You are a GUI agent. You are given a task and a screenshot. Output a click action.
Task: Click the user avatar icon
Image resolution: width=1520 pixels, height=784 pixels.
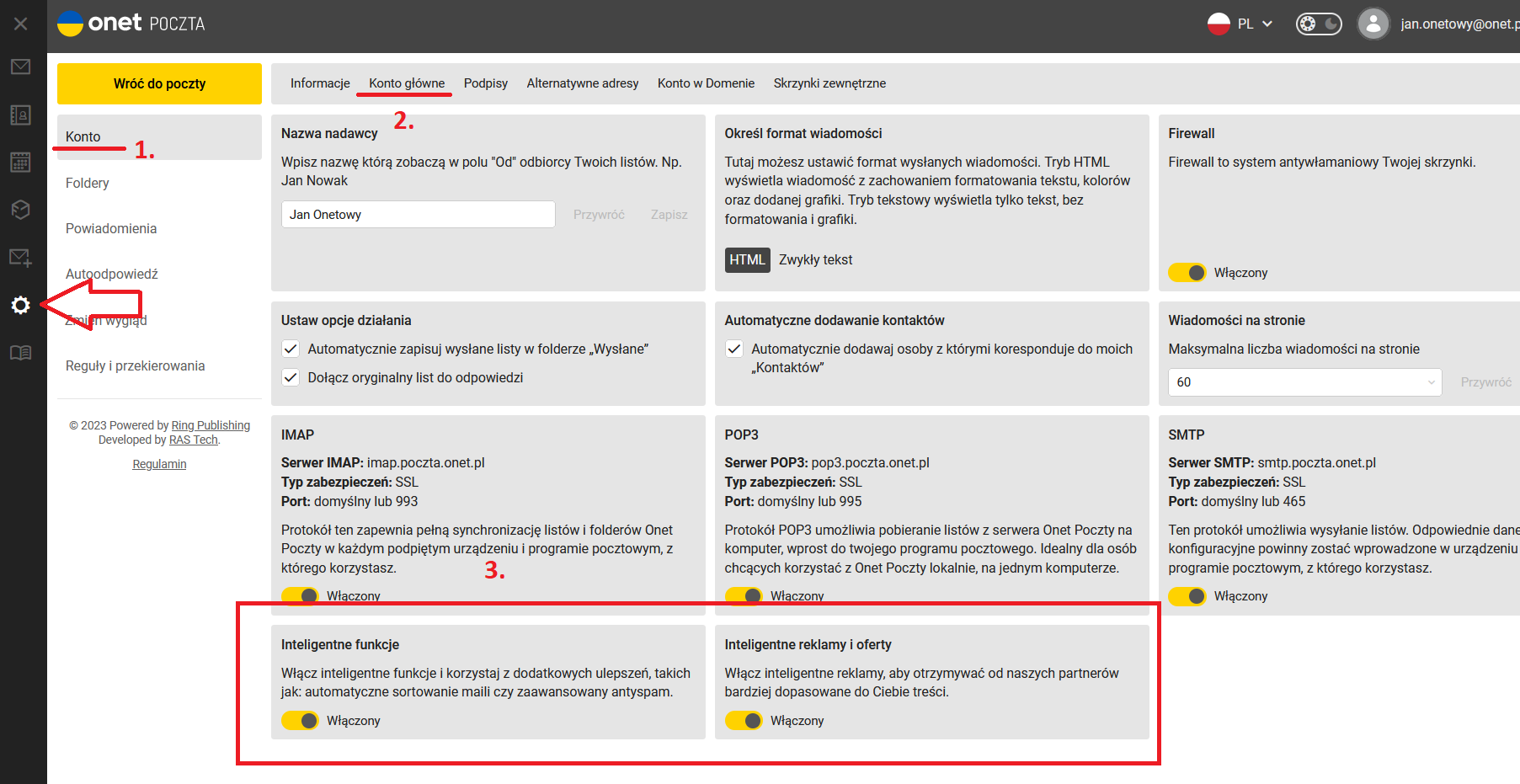click(1373, 24)
